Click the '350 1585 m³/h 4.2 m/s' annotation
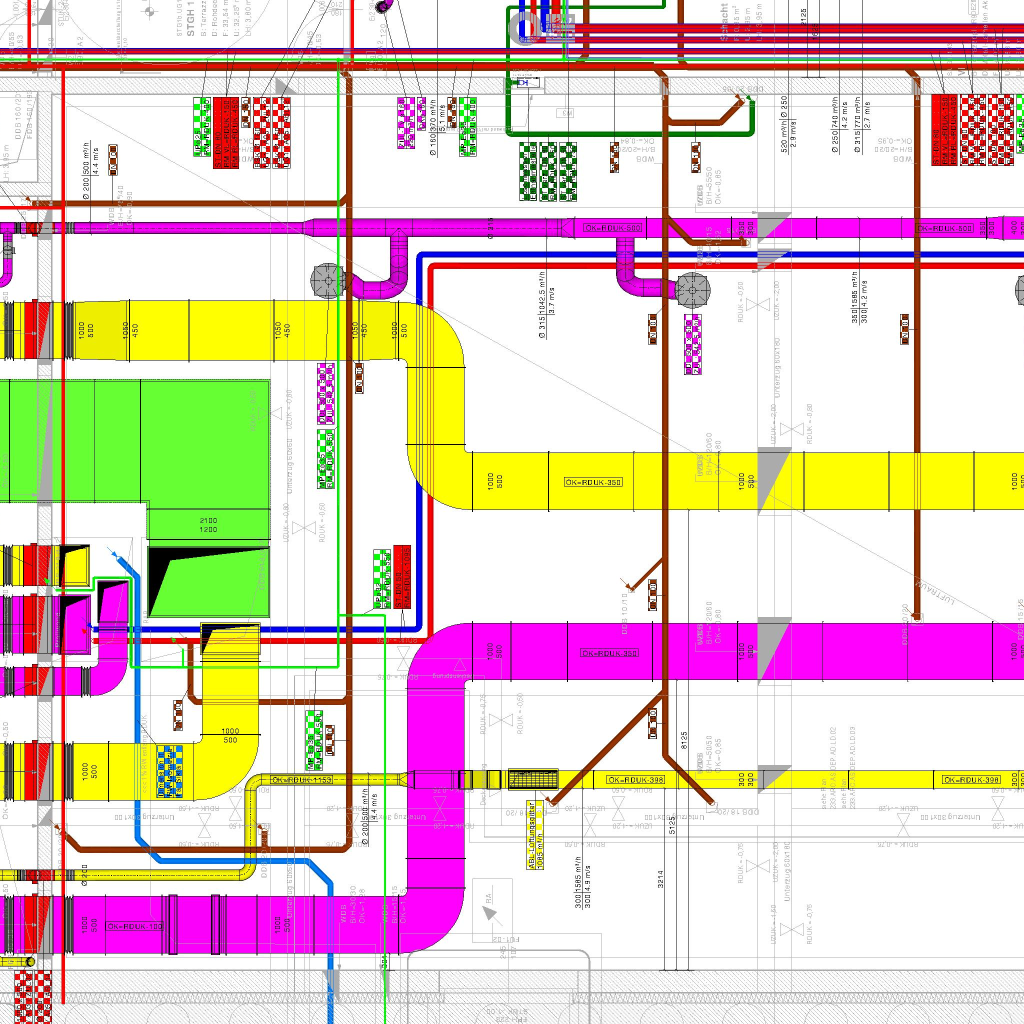This screenshot has height=1024, width=1024. [859, 298]
